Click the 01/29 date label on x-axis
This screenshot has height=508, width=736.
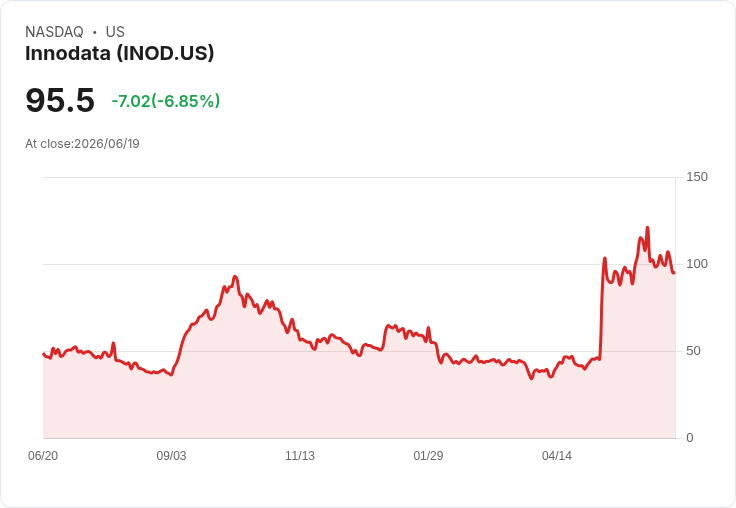point(428,455)
